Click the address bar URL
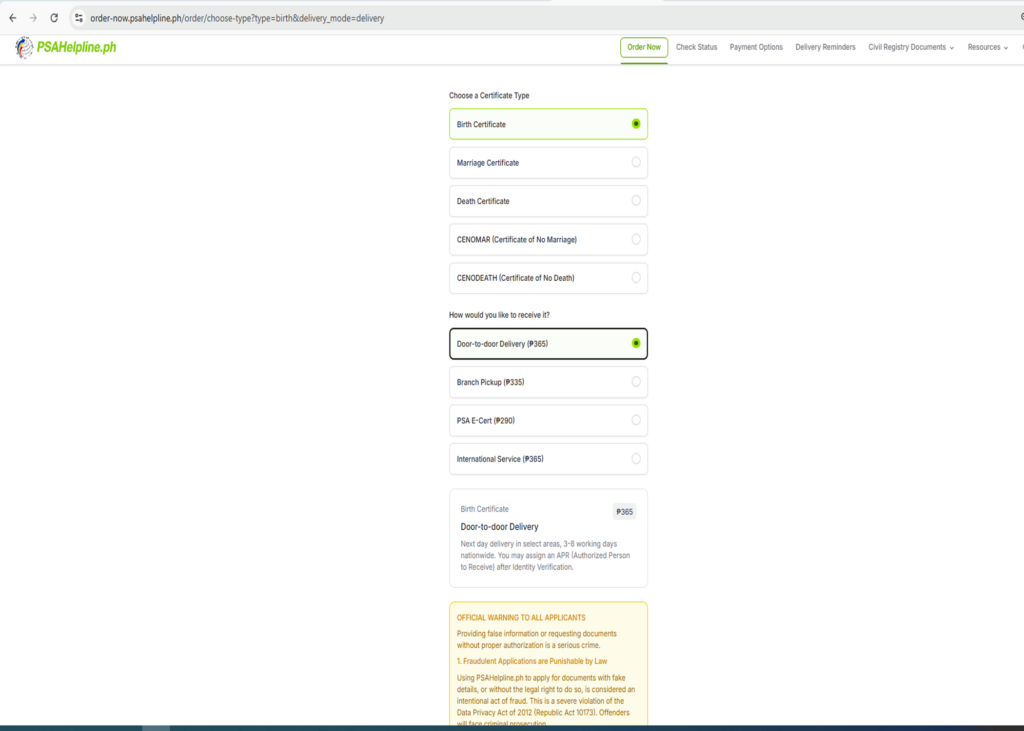This screenshot has width=1024, height=731. pos(237,18)
